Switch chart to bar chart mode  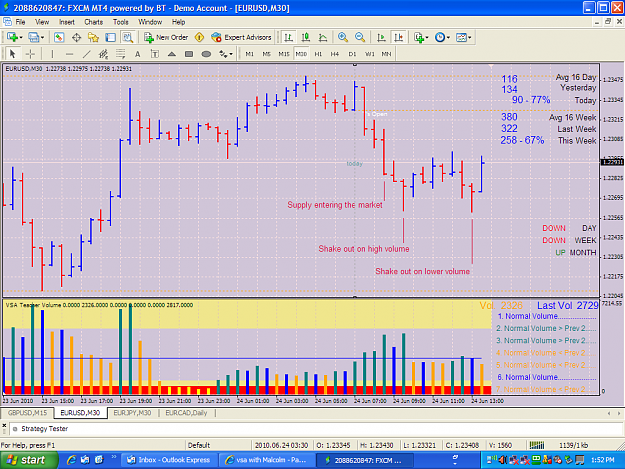pos(288,37)
